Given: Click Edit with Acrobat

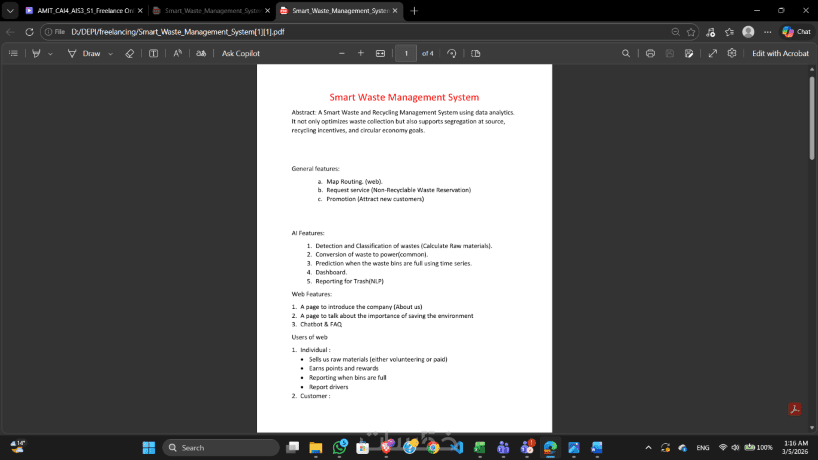Looking at the screenshot, I should pyautogui.click(x=780, y=53).
